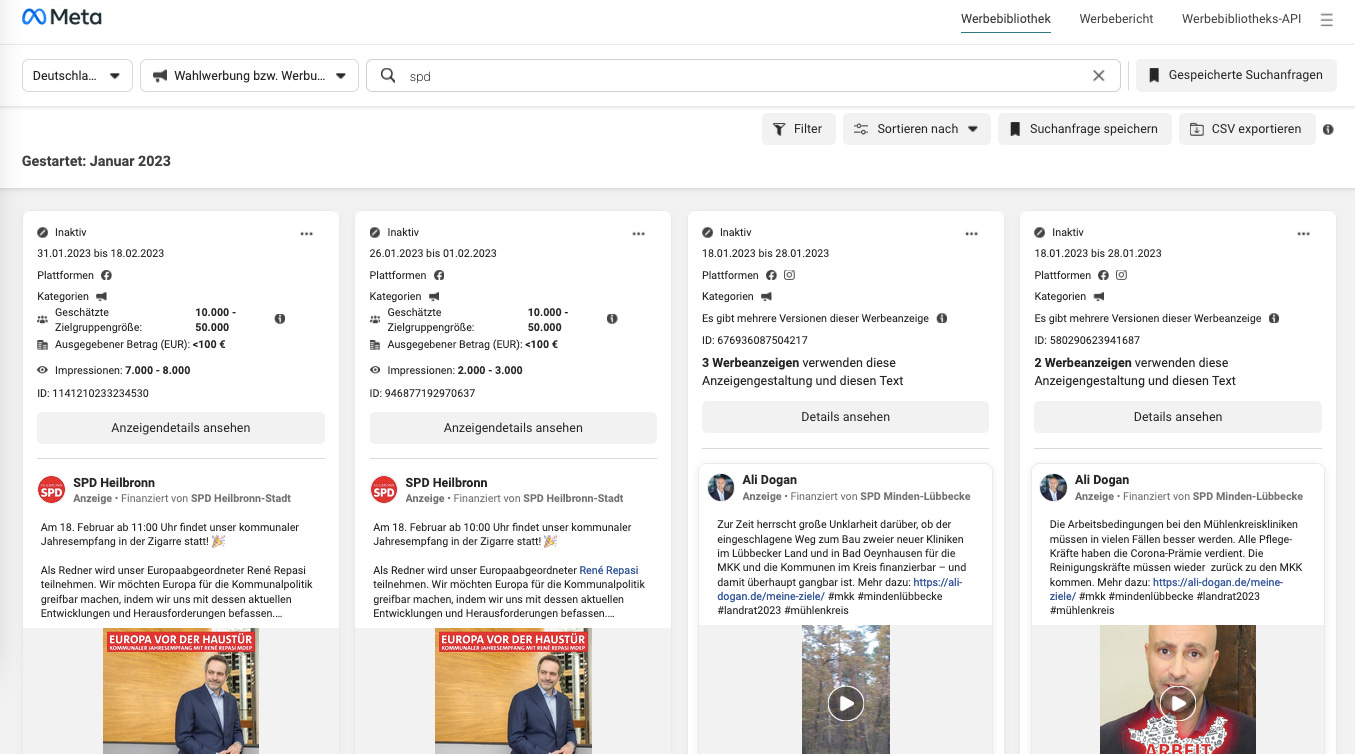Click Details ansehen for ad ID 580290623941687
This screenshot has width=1355, height=754.
tap(1178, 417)
